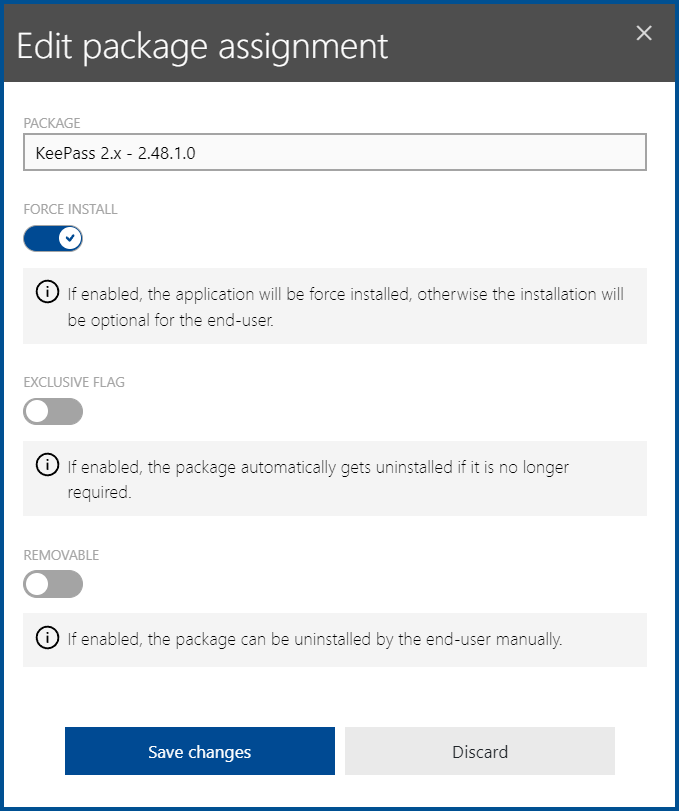Viewport: 679px width, 811px height.
Task: Click the PACKAGE field label
Action: (x=51, y=123)
